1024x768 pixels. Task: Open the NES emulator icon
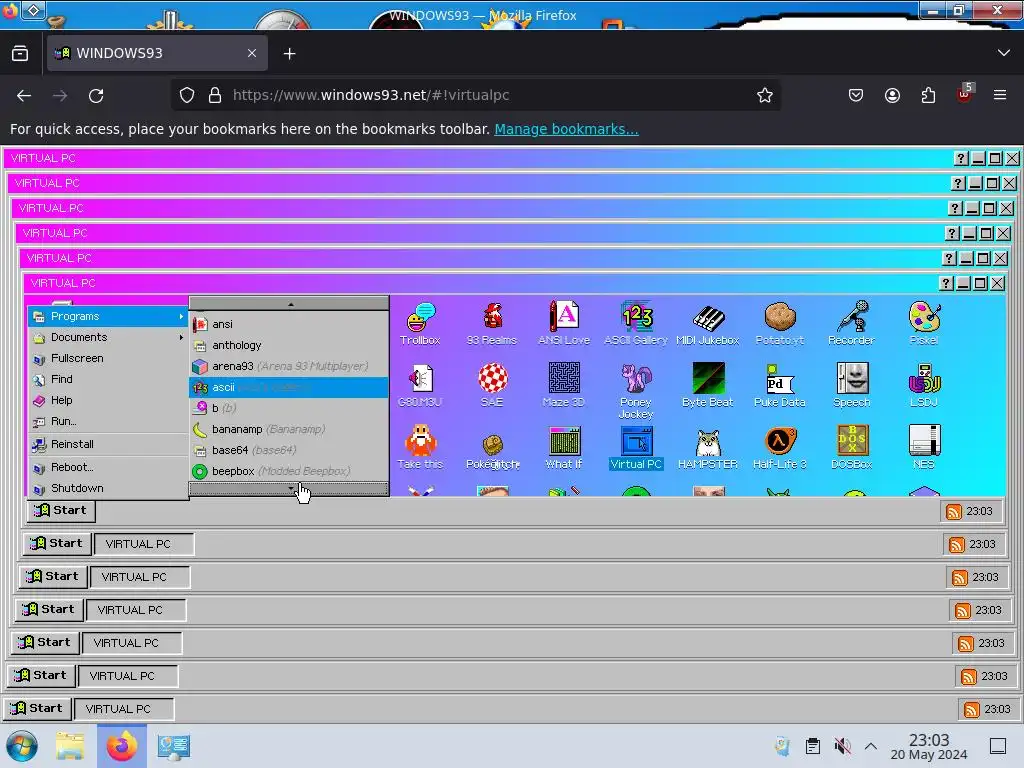pyautogui.click(x=923, y=447)
